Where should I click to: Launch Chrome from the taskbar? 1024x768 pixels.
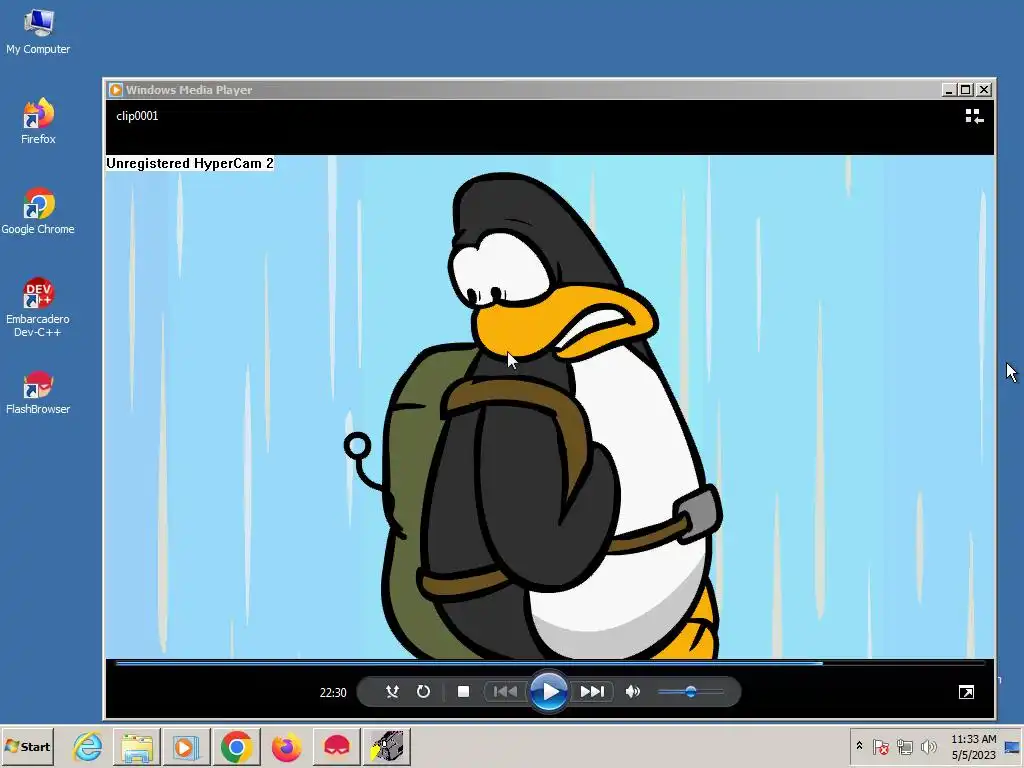[236, 746]
